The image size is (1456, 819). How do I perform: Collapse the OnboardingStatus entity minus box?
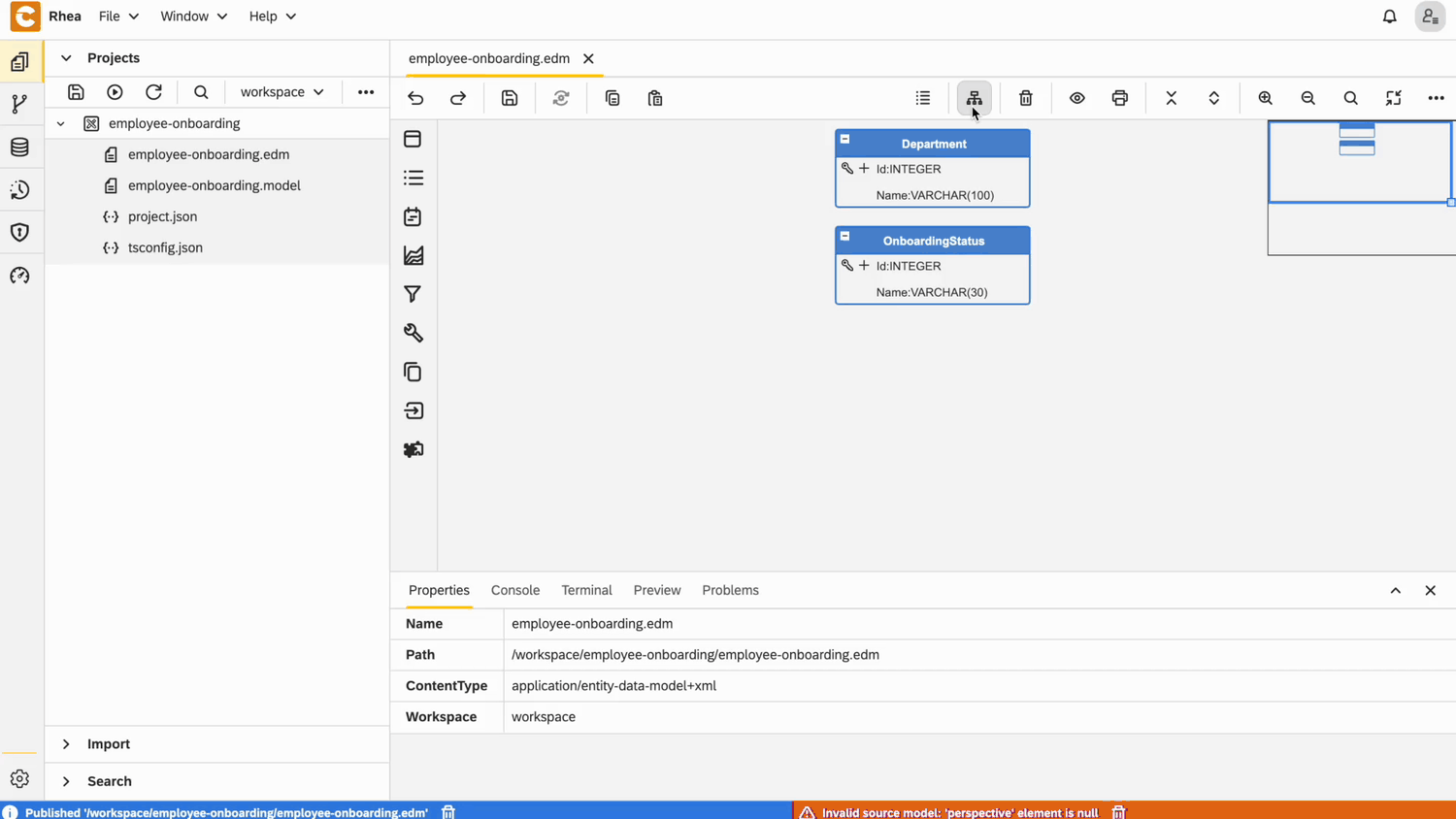(844, 237)
